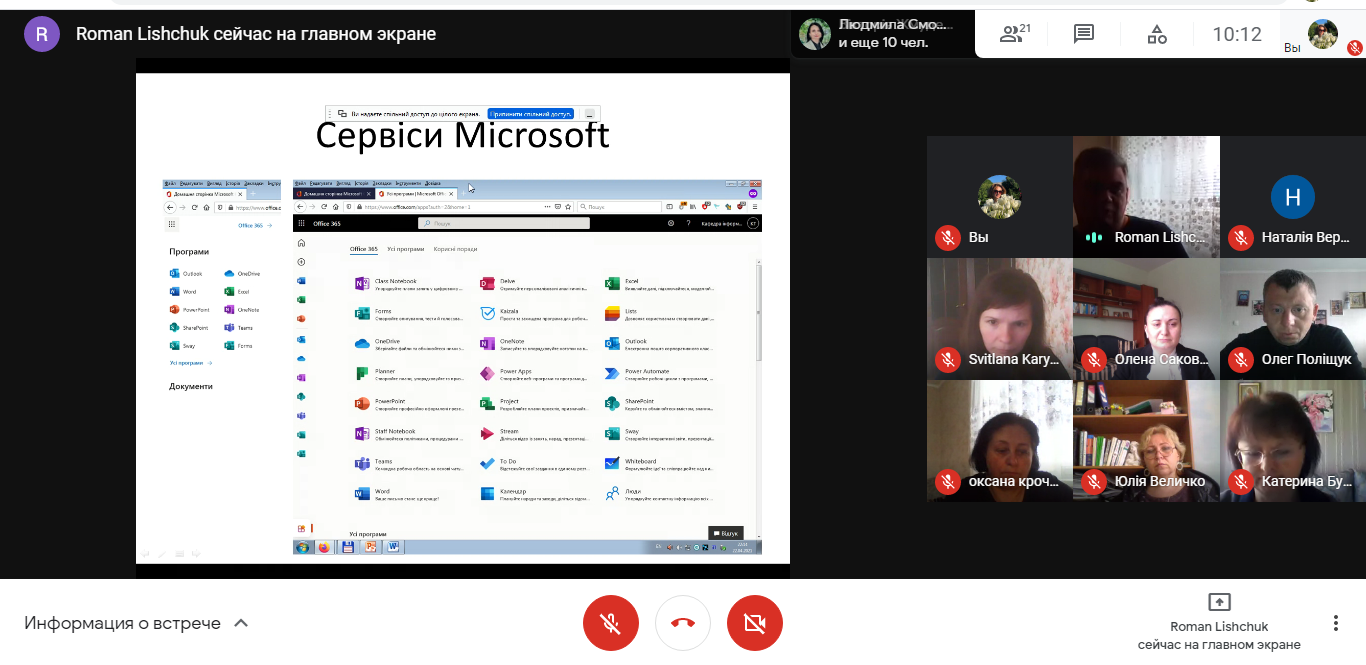Click the present screen icon above Roman Lishchuk label
The image size is (1366, 665).
pyautogui.click(x=1219, y=602)
